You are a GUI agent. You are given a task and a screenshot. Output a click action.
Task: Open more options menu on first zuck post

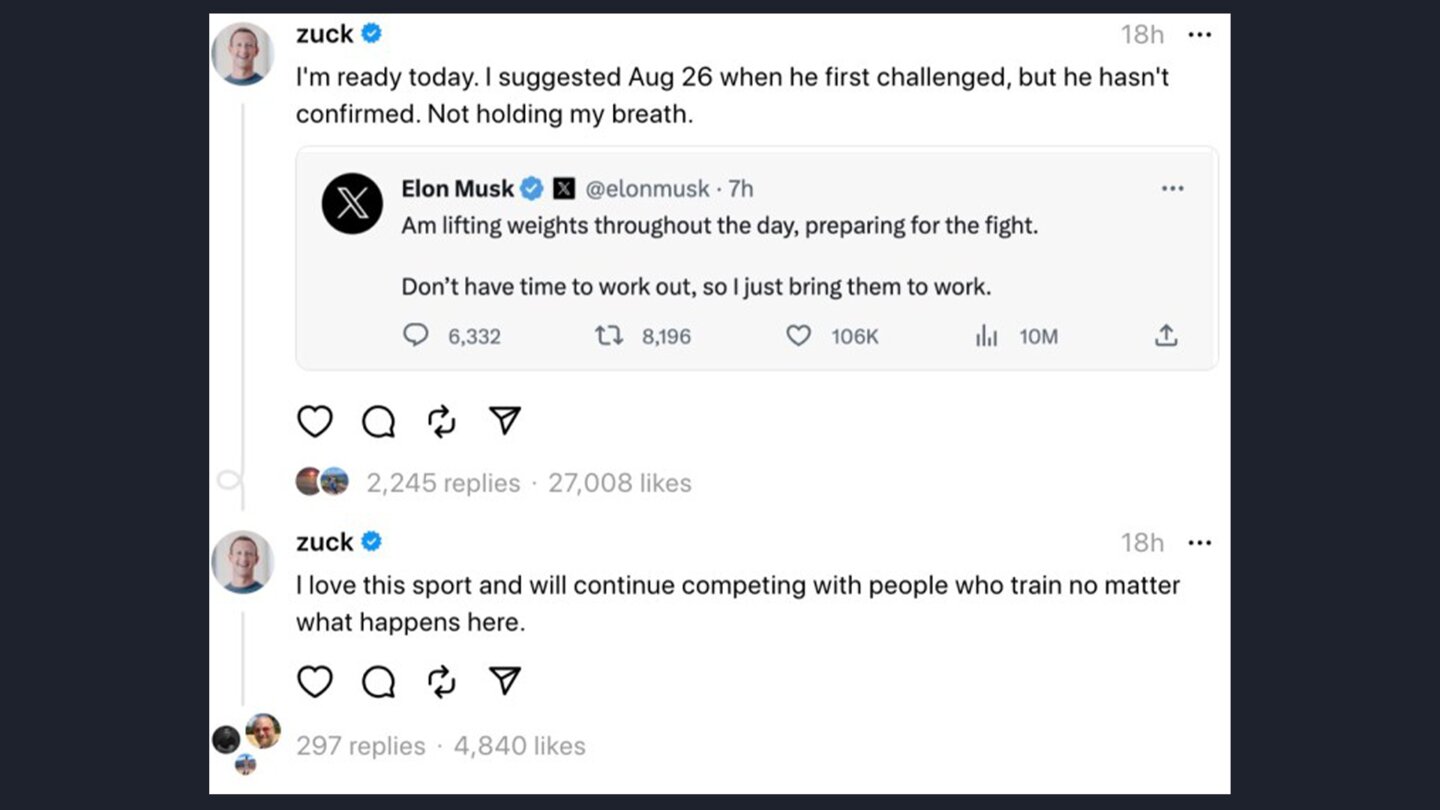coord(1199,35)
